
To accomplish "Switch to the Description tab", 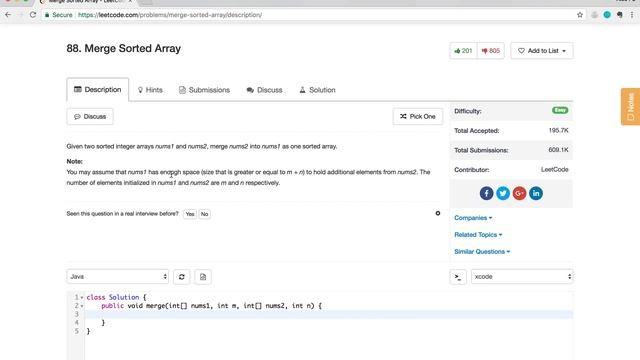I will 98,89.
